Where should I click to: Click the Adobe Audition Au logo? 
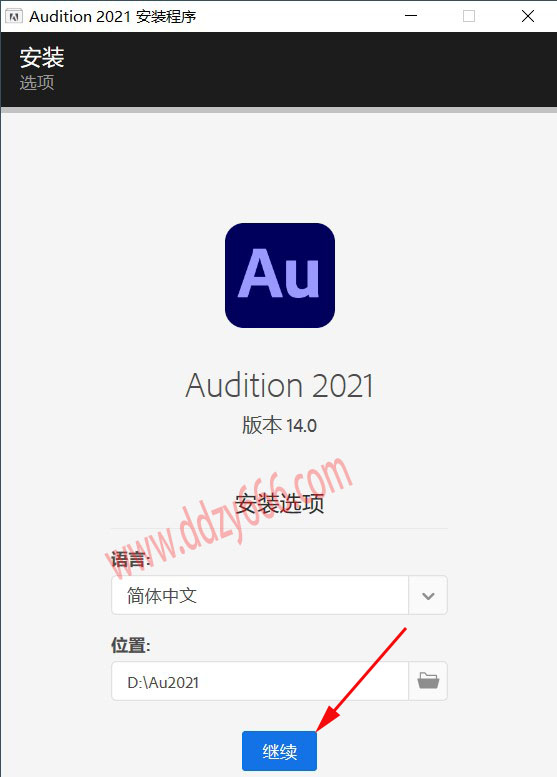(279, 276)
